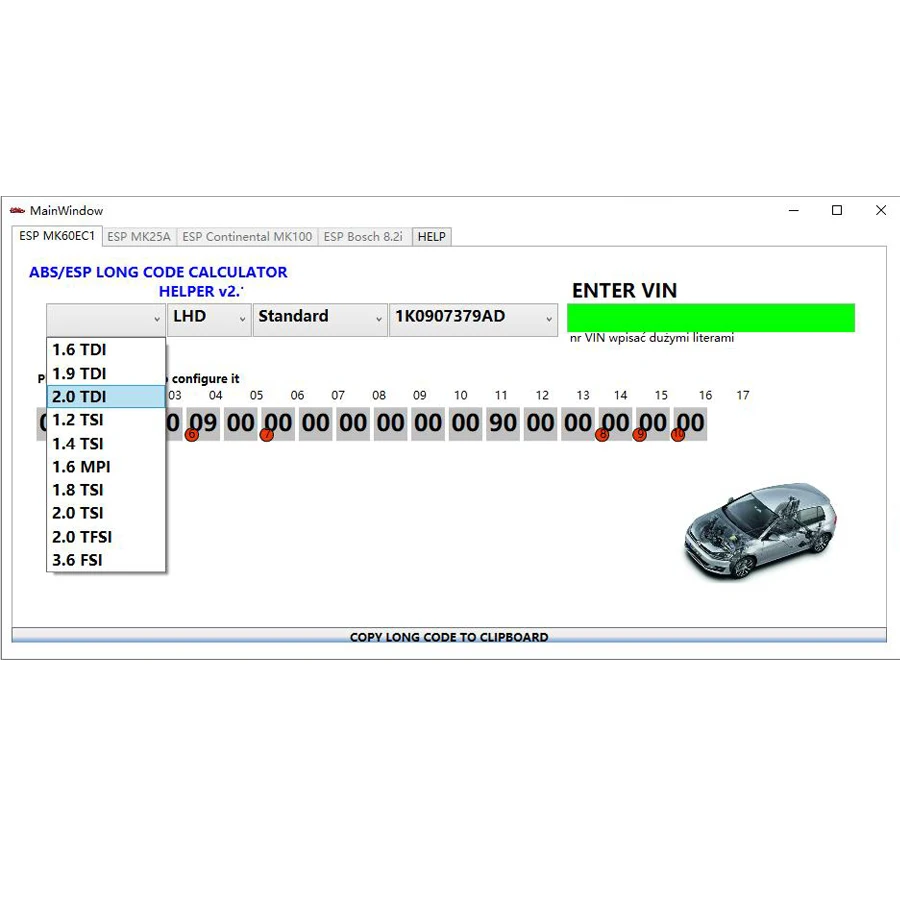
Task: Expand the Standard variant dropdown
Action: click(x=320, y=319)
